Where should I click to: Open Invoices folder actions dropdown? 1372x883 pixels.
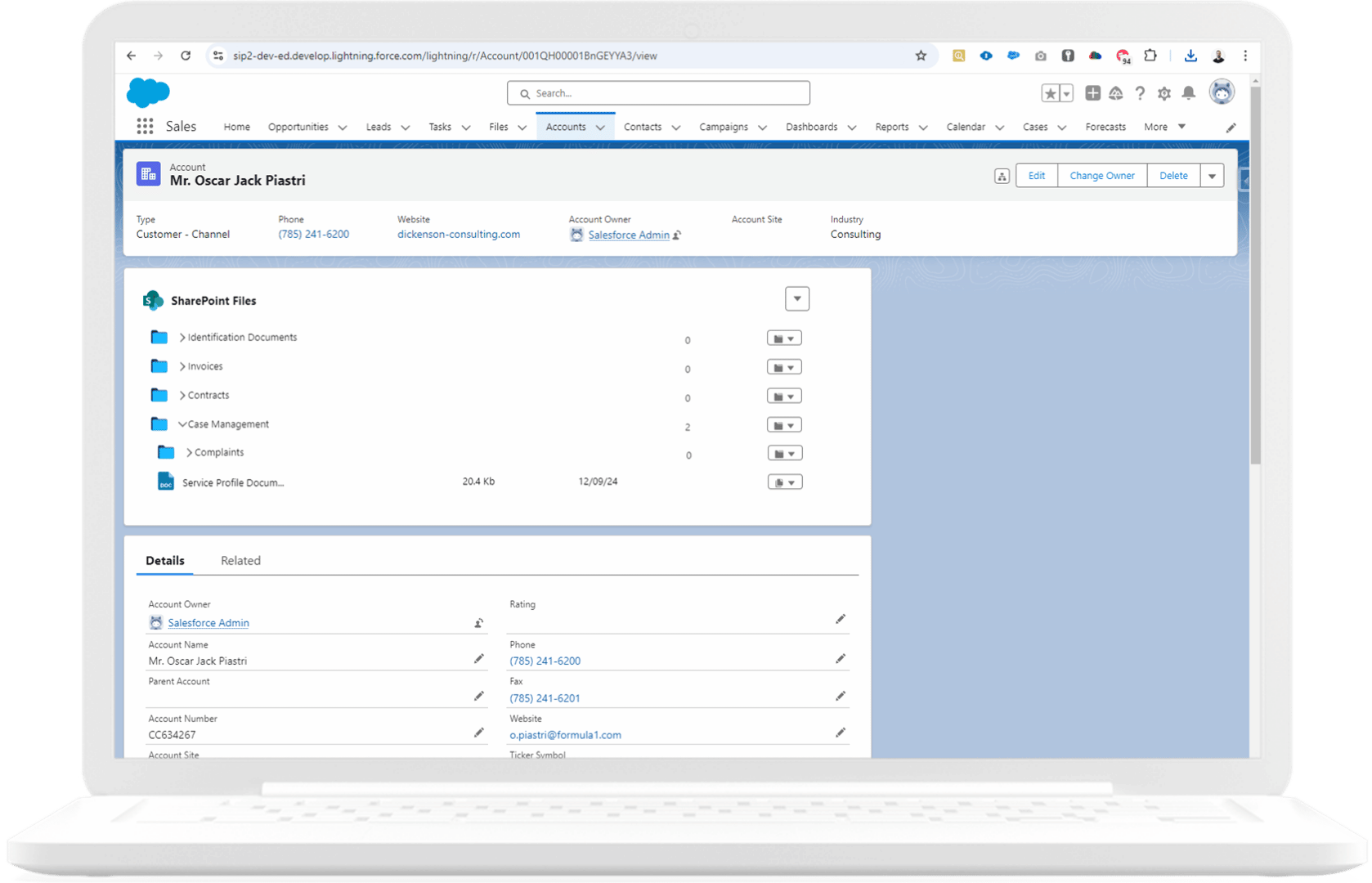coord(783,368)
